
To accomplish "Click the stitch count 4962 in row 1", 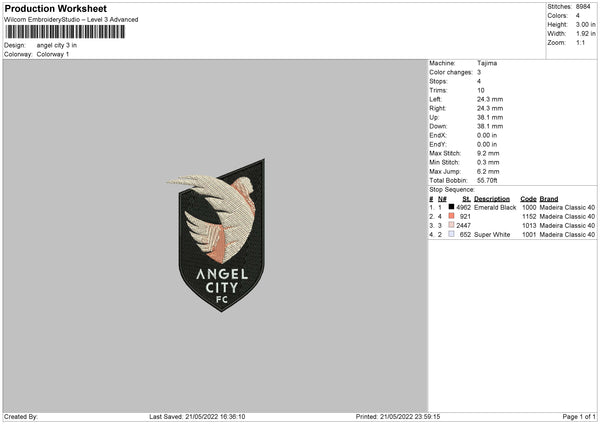I will click(463, 207).
